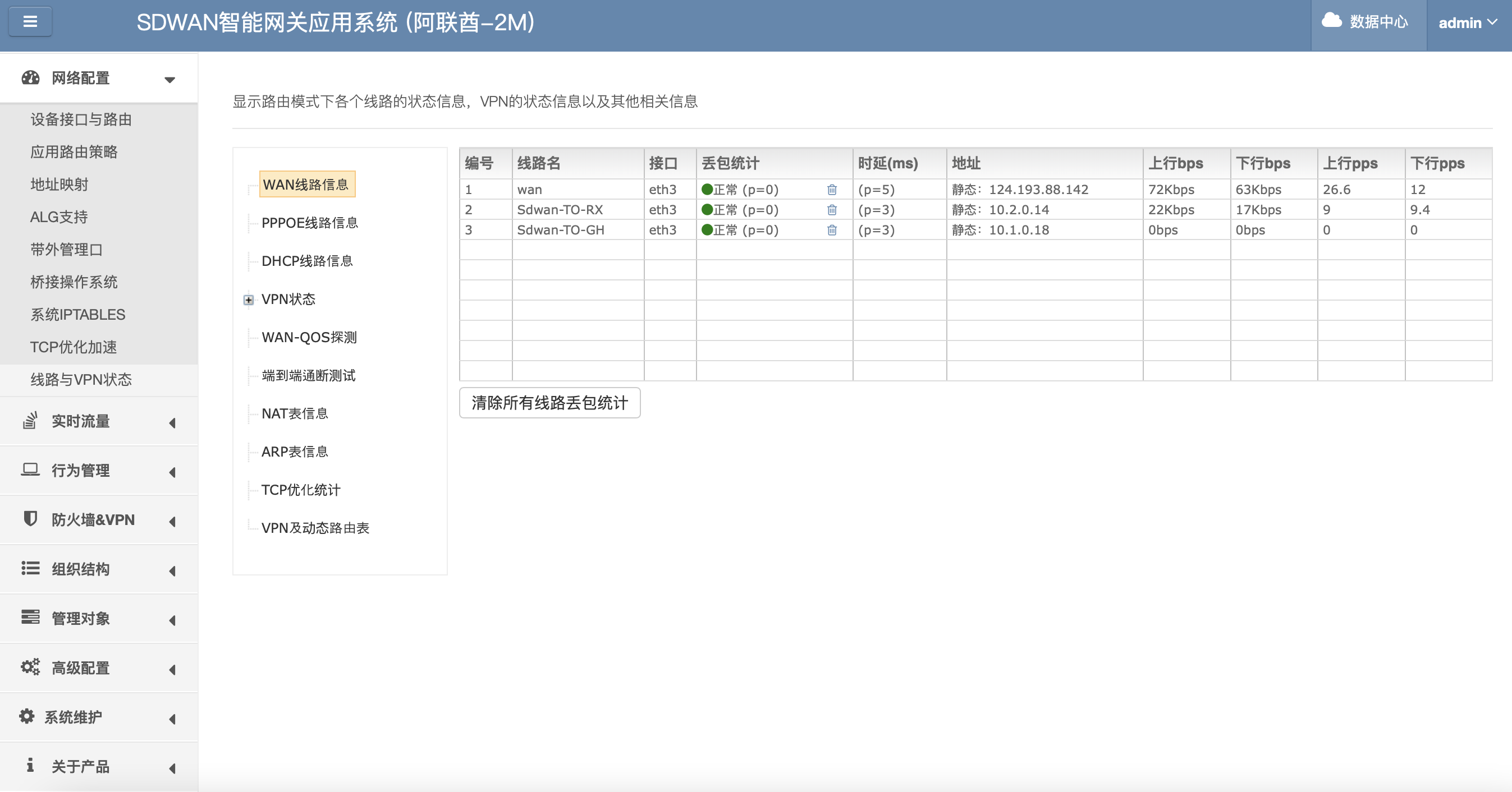This screenshot has height=792, width=1512.
Task: Expand the VPN状态 tree node
Action: 248,300
